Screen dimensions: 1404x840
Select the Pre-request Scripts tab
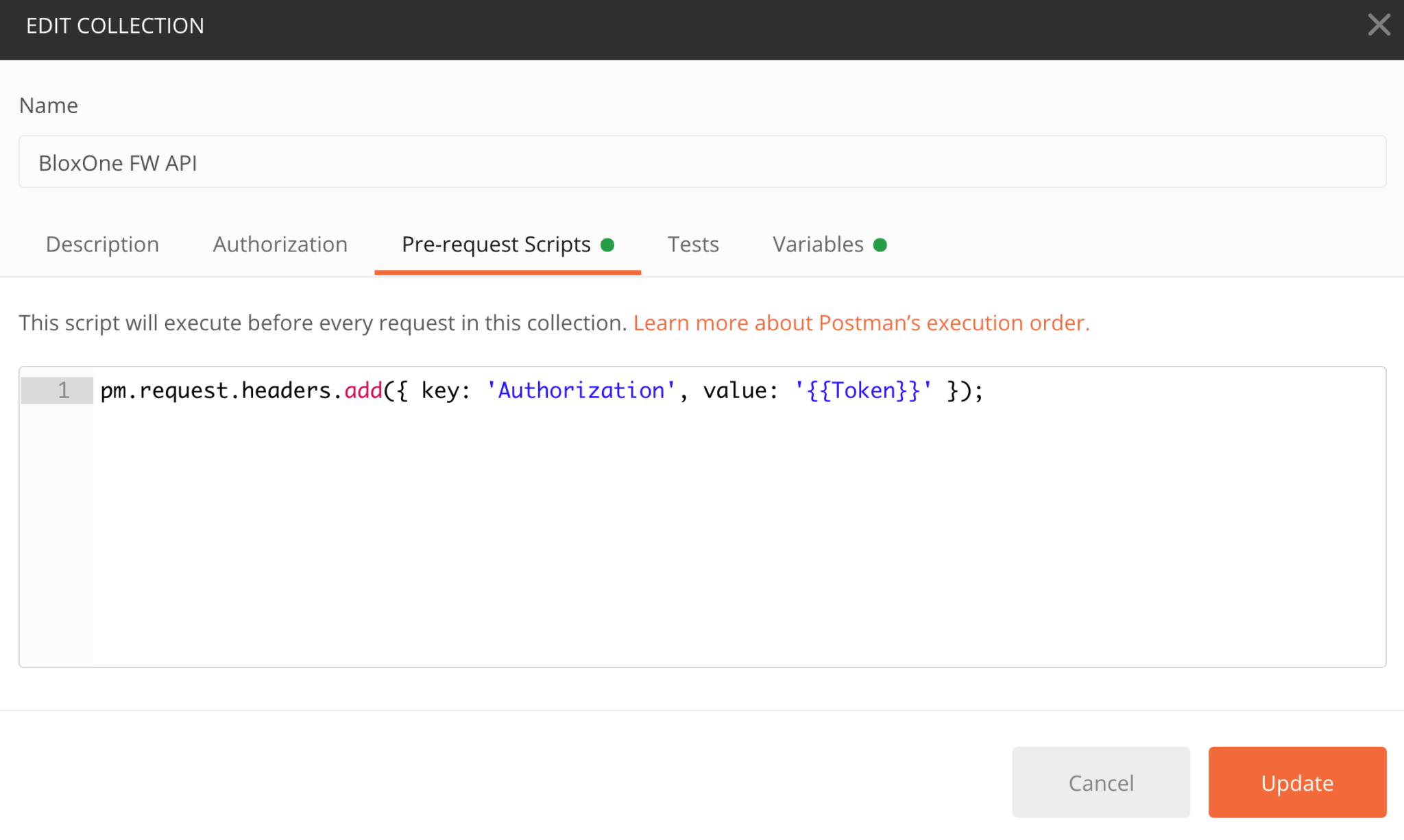click(495, 244)
